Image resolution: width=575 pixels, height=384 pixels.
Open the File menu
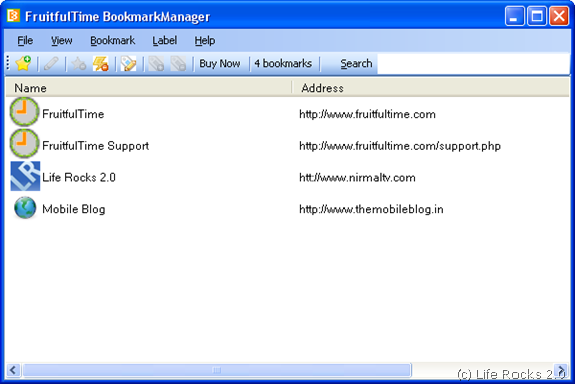pos(25,40)
